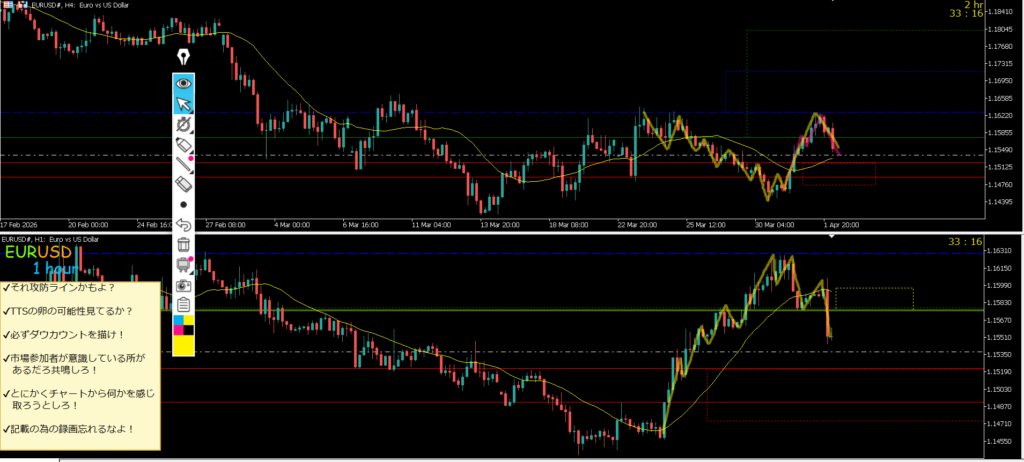Toggle the crossed-out circle tool

[x=183, y=125]
